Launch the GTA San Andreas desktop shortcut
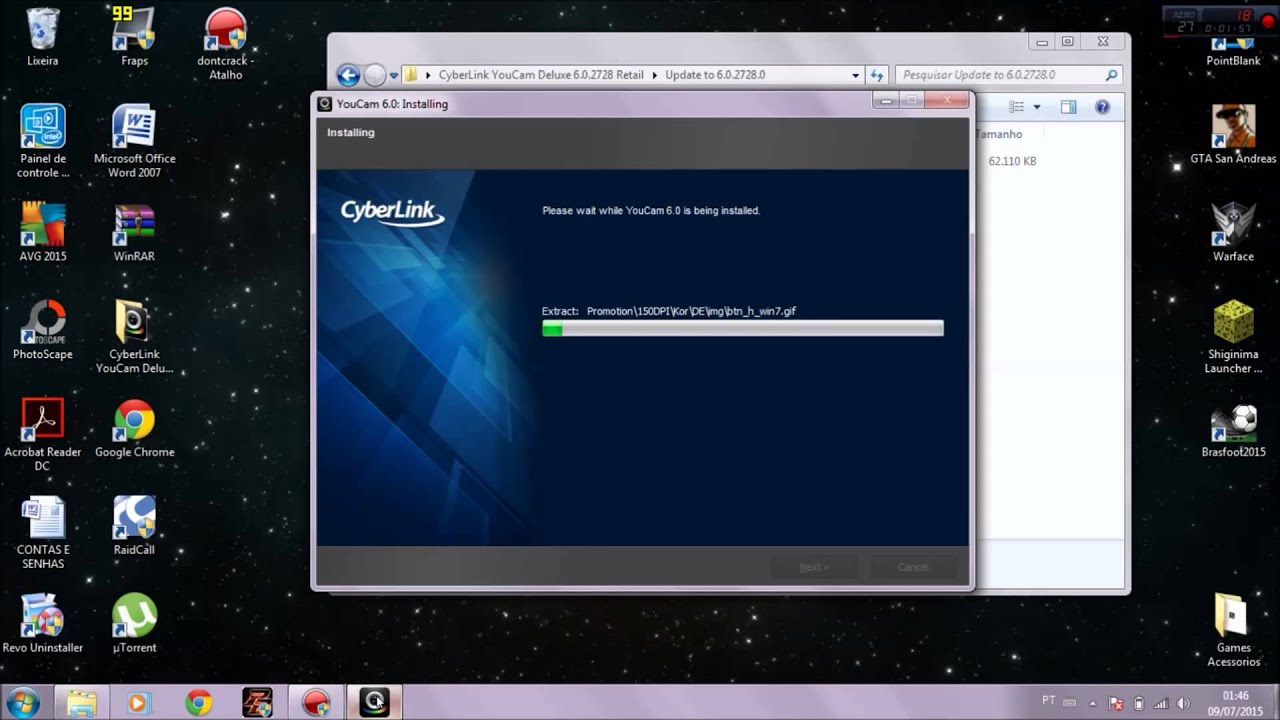 1233,135
